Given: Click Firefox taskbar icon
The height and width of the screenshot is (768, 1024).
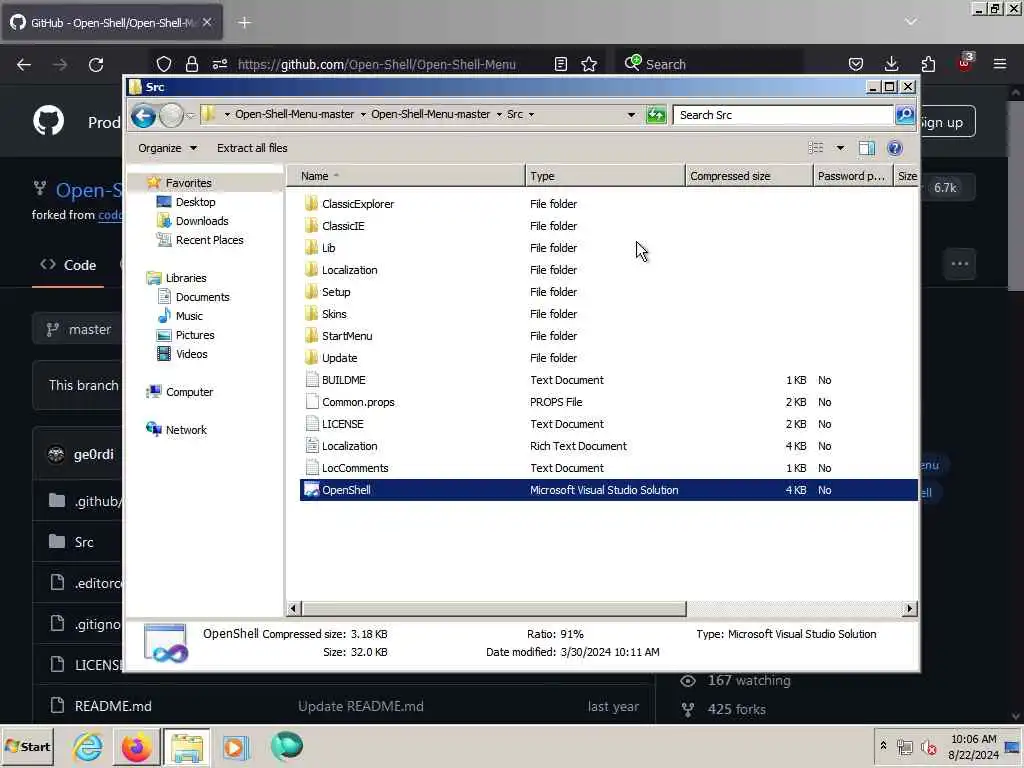Looking at the screenshot, I should click(136, 746).
